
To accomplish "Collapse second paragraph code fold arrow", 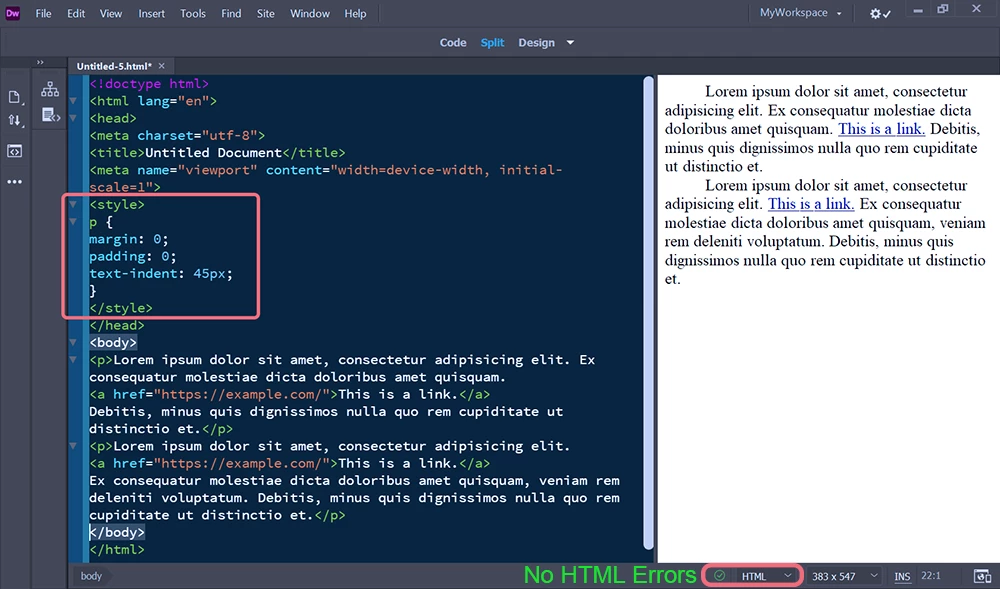I will [x=73, y=446].
